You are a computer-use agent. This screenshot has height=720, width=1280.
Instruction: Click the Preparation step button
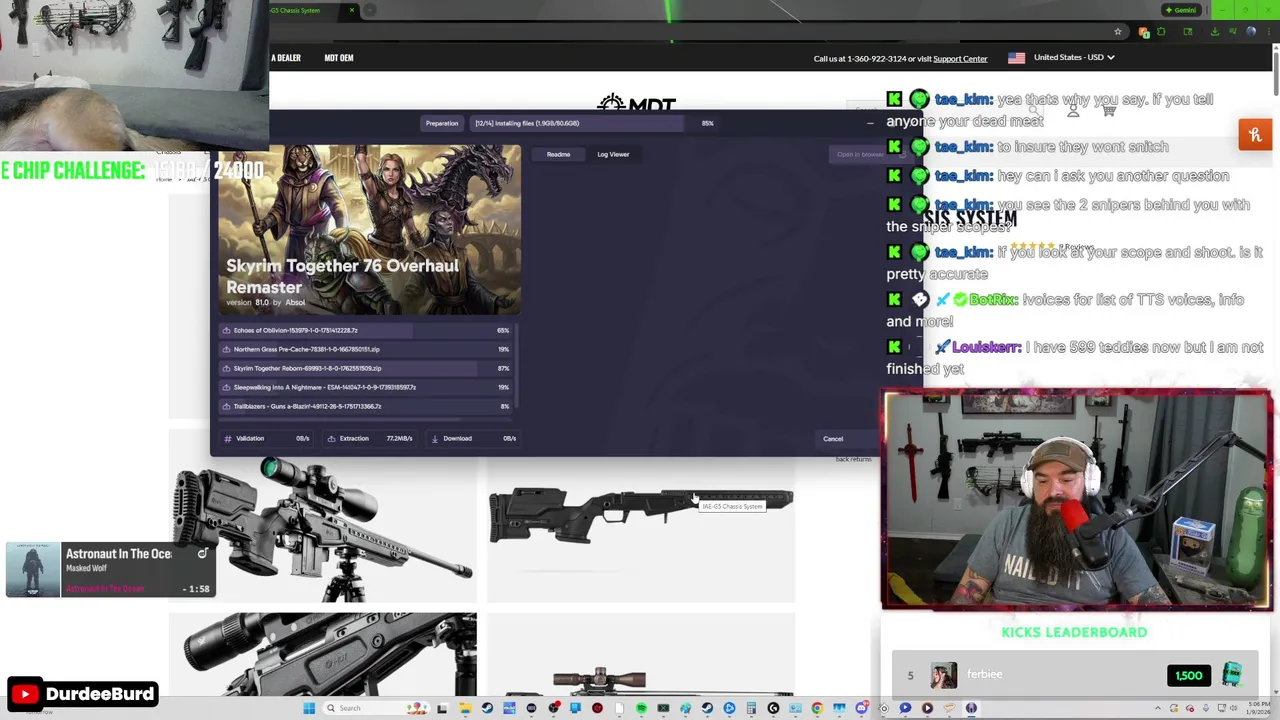tap(441, 123)
